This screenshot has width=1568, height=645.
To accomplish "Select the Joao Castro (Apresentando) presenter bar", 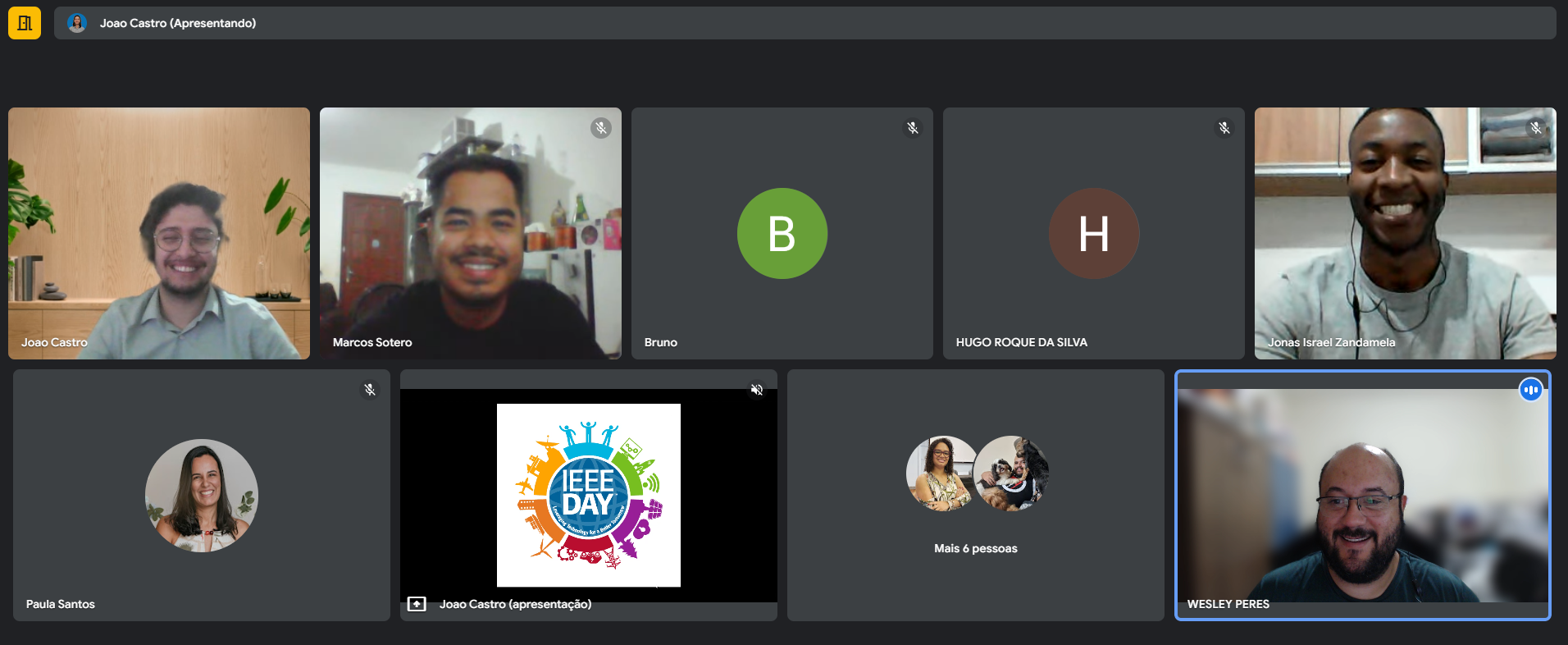I will pos(805,23).
